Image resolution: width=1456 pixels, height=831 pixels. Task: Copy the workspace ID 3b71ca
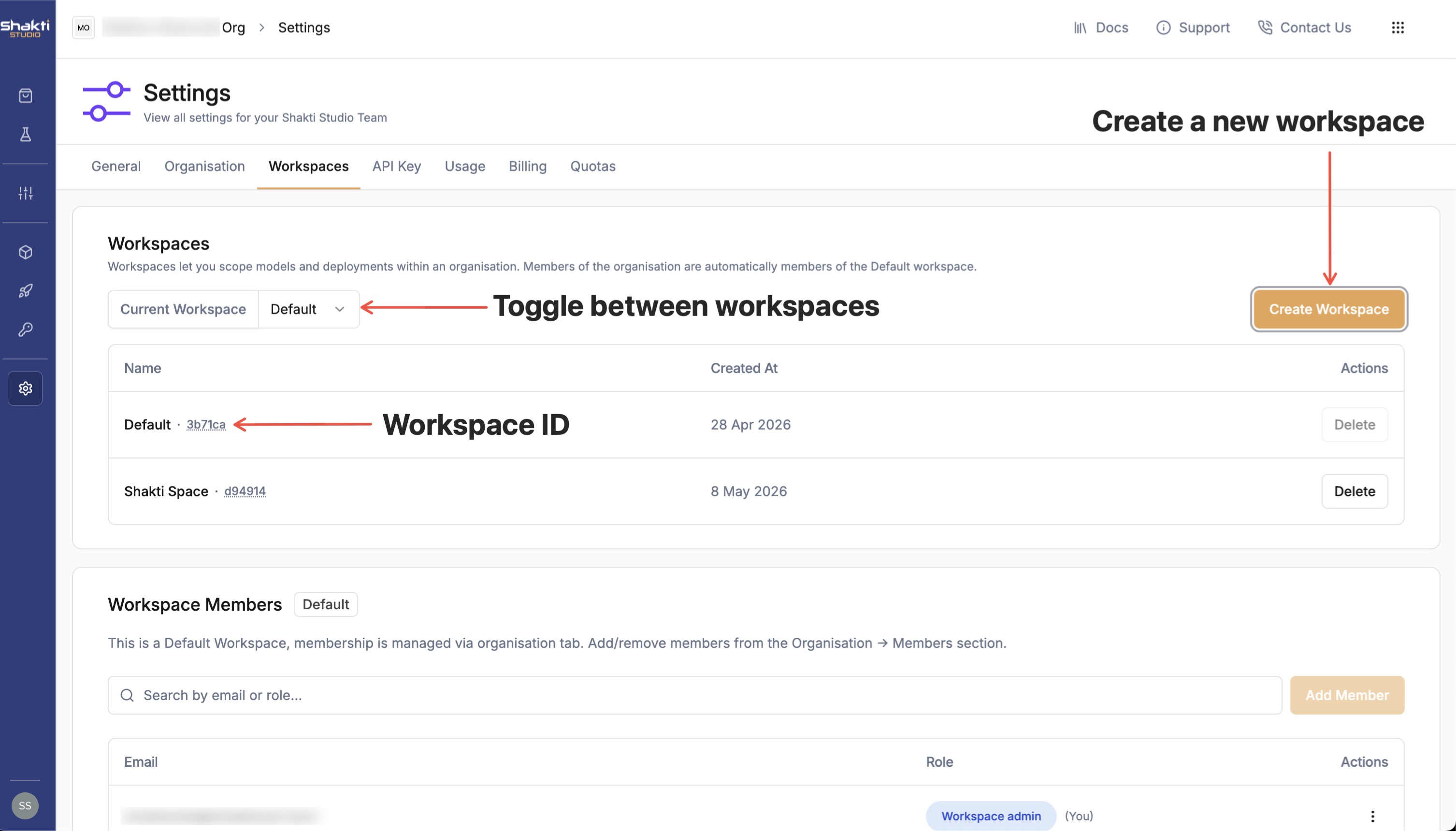pos(206,425)
